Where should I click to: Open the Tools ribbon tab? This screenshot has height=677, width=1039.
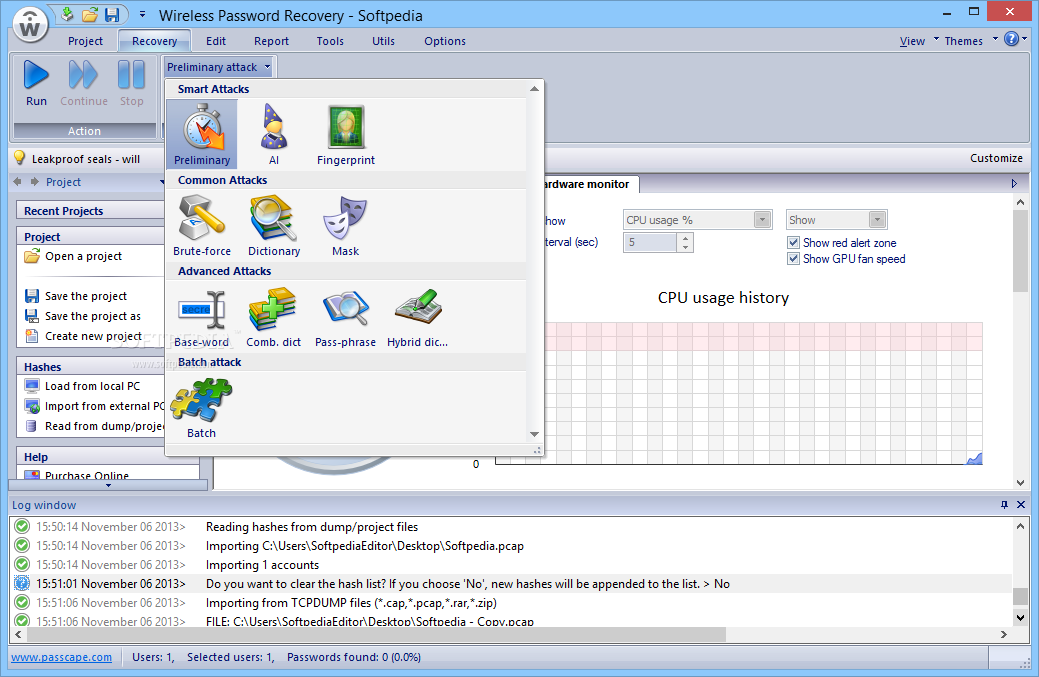[x=330, y=41]
